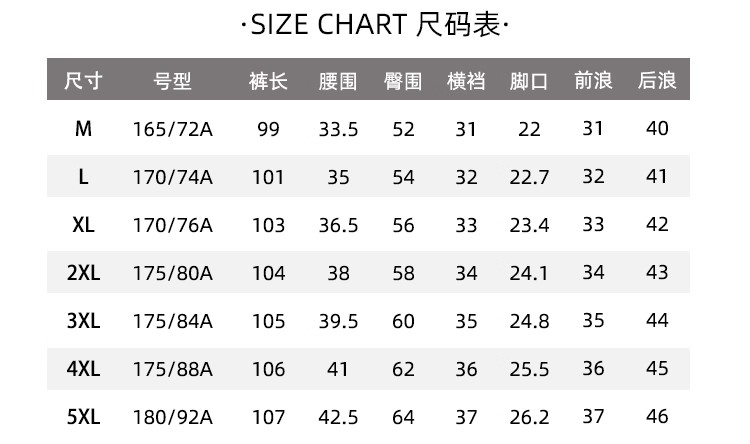Click the 62 hip value for 4XL
Image resolution: width=750 pixels, height=444 pixels.
(403, 369)
